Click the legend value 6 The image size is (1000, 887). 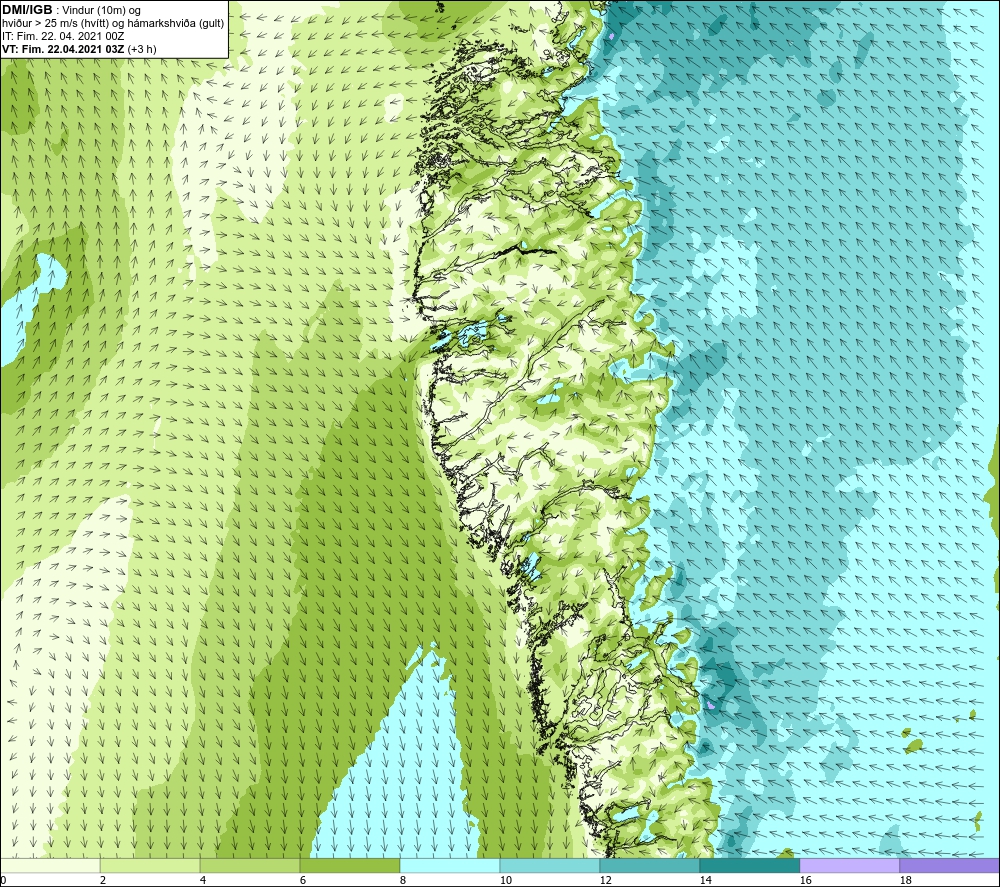(x=303, y=881)
